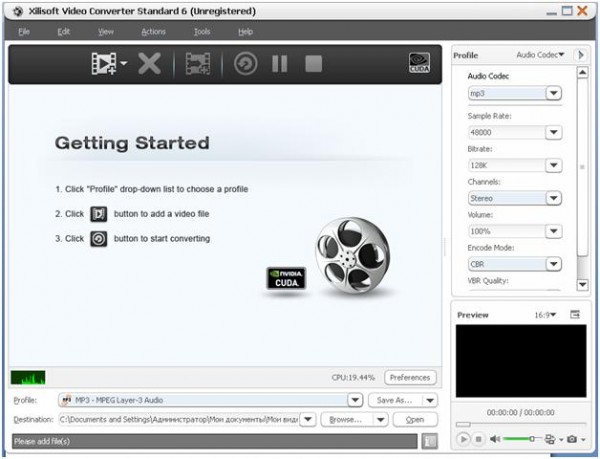Click the Open destination button
The image size is (600, 459).
pos(415,420)
